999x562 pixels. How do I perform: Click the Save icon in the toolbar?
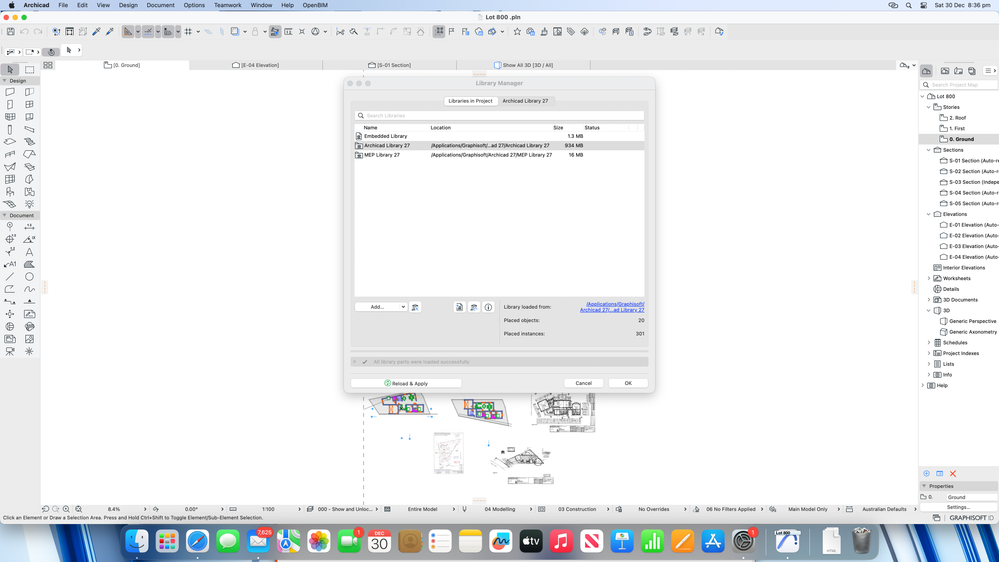11,31
